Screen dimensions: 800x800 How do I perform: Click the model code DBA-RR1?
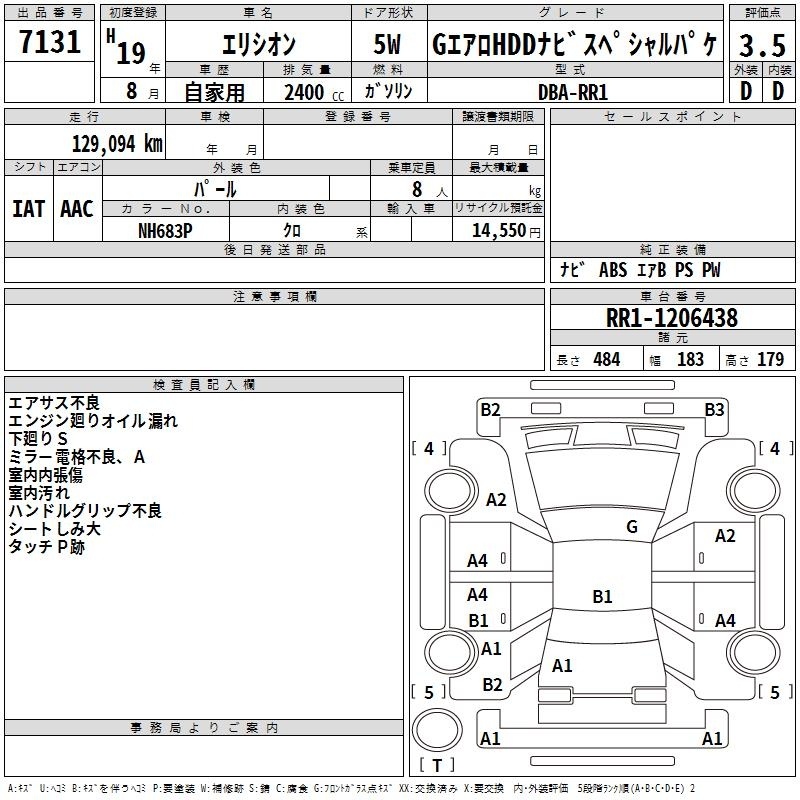pyautogui.click(x=572, y=91)
